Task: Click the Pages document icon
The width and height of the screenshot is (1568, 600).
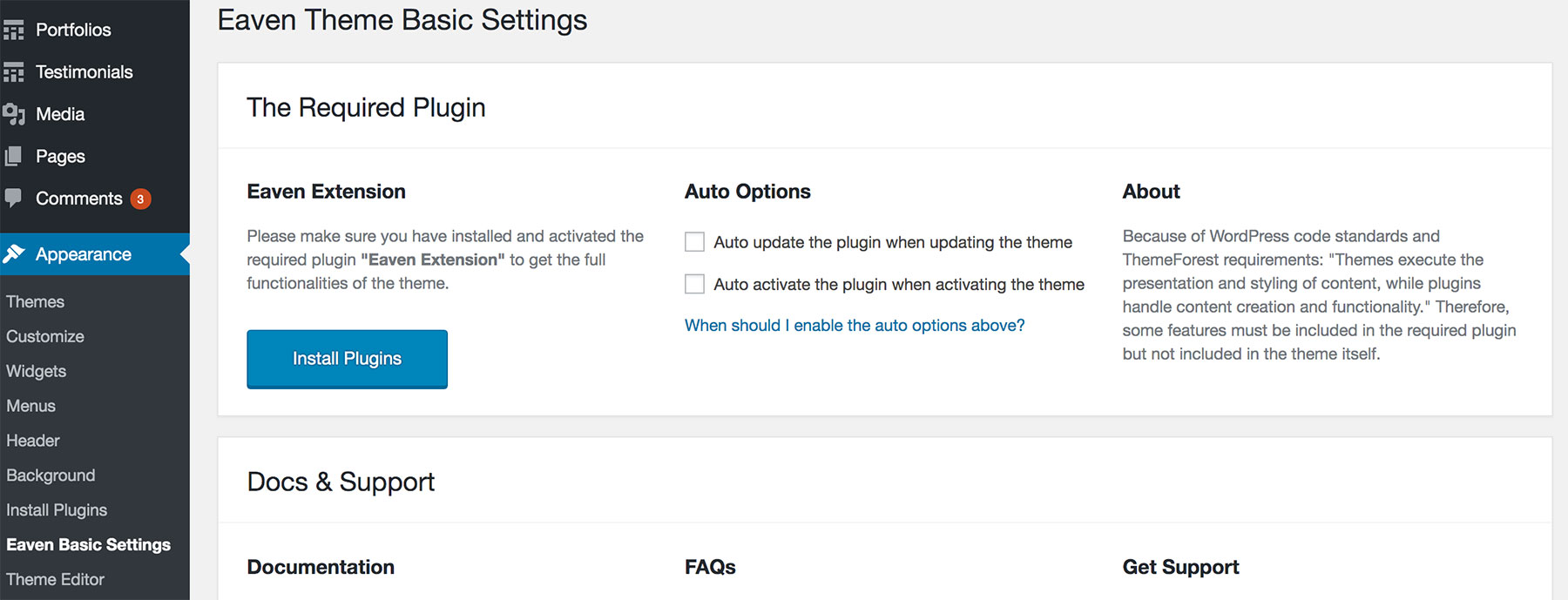Action: pos(15,156)
